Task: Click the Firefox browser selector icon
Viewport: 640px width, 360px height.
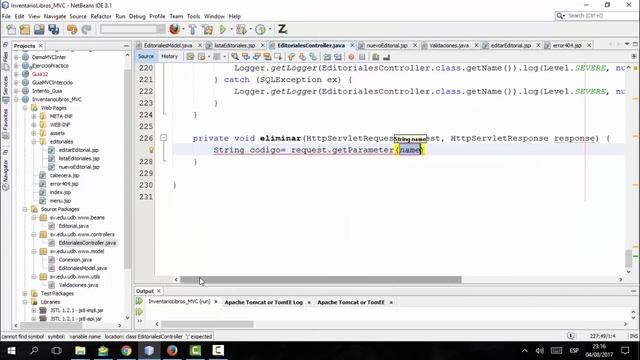Action: coord(174,29)
